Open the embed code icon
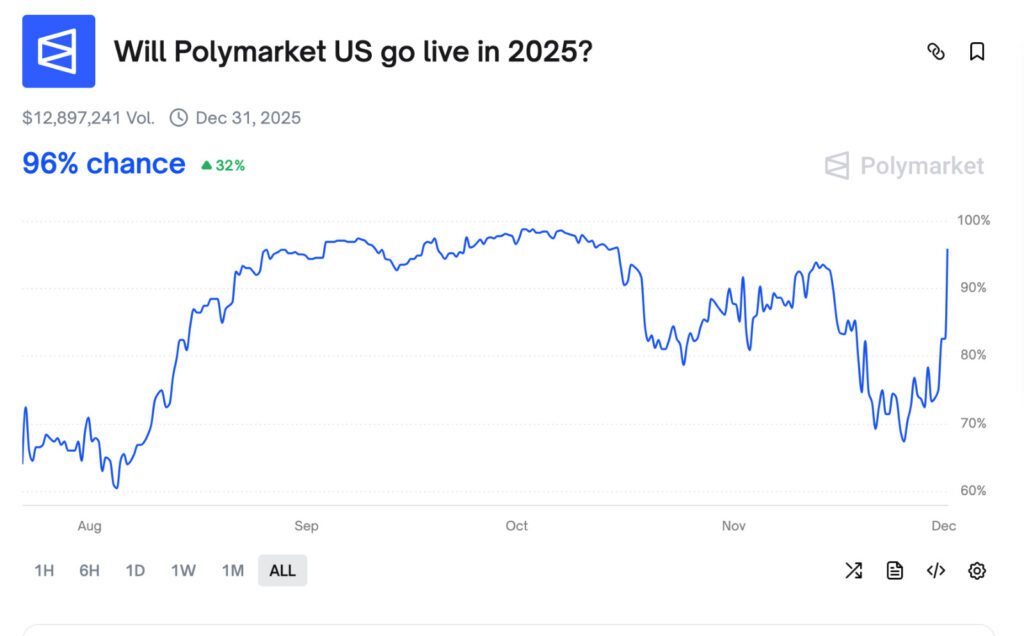Viewport: 1024px width, 636px height. pos(934,571)
